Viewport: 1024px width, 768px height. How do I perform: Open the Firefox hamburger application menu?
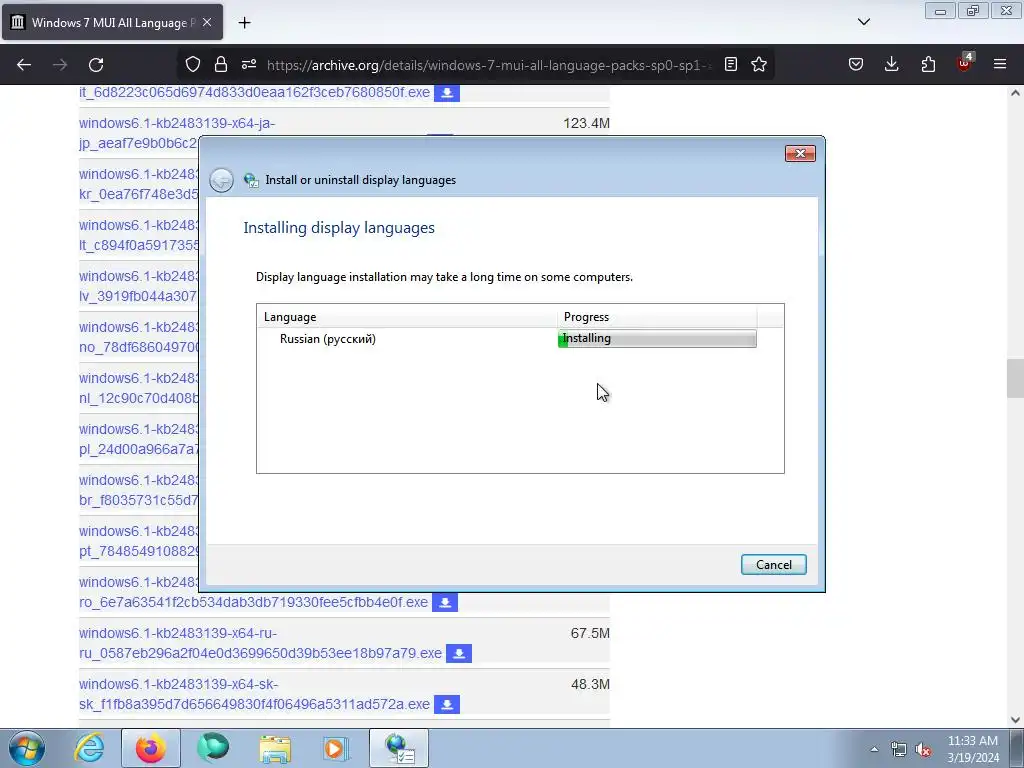(x=1000, y=64)
